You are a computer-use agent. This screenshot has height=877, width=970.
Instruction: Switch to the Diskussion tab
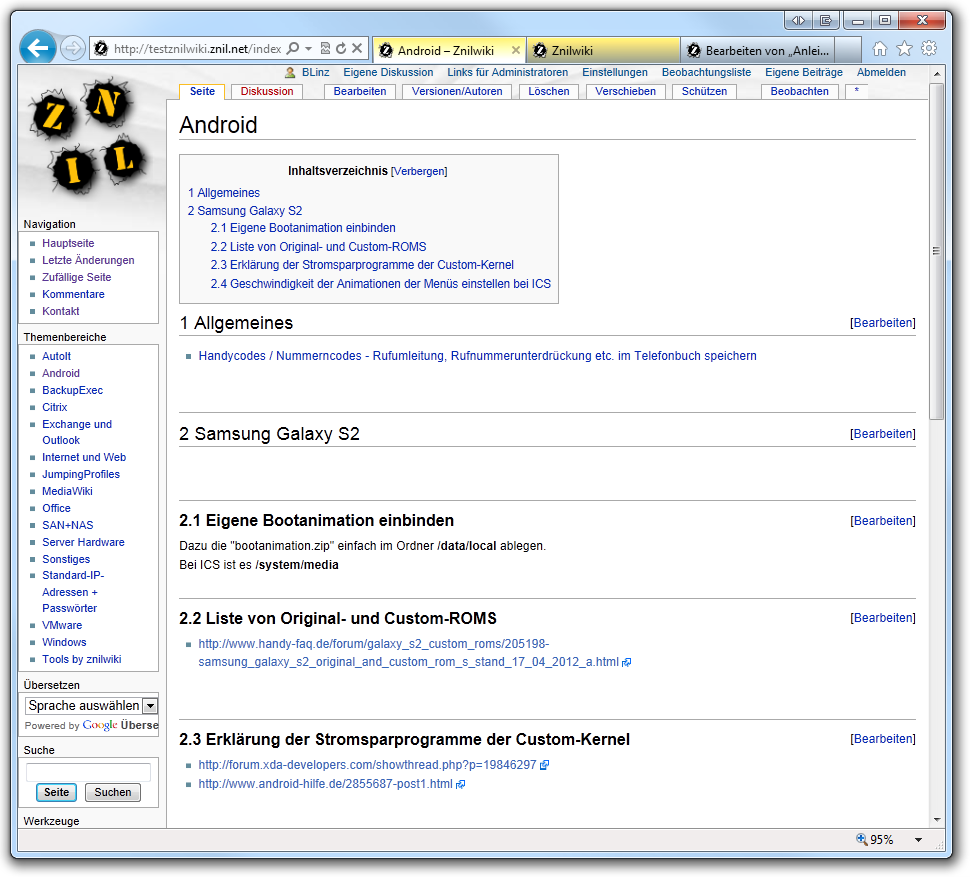(267, 91)
